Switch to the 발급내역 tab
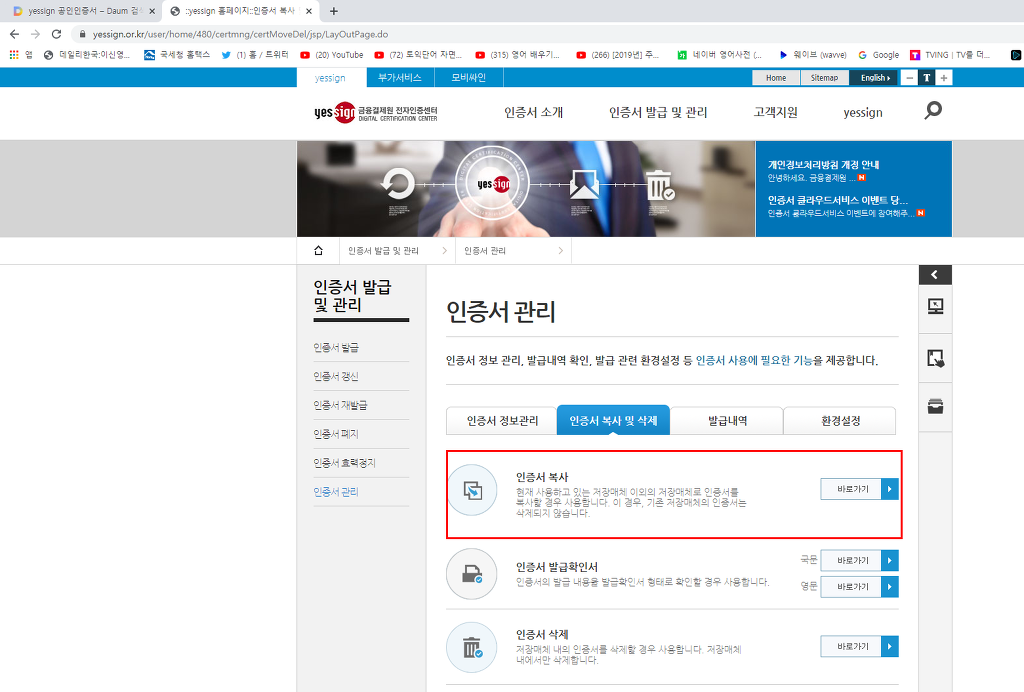Image resolution: width=1024 pixels, height=692 pixels. 726,421
